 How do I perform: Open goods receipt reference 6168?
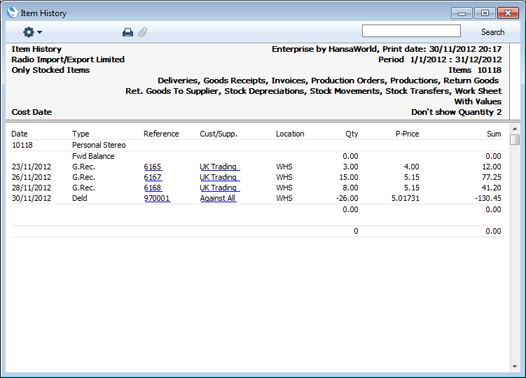(x=153, y=187)
